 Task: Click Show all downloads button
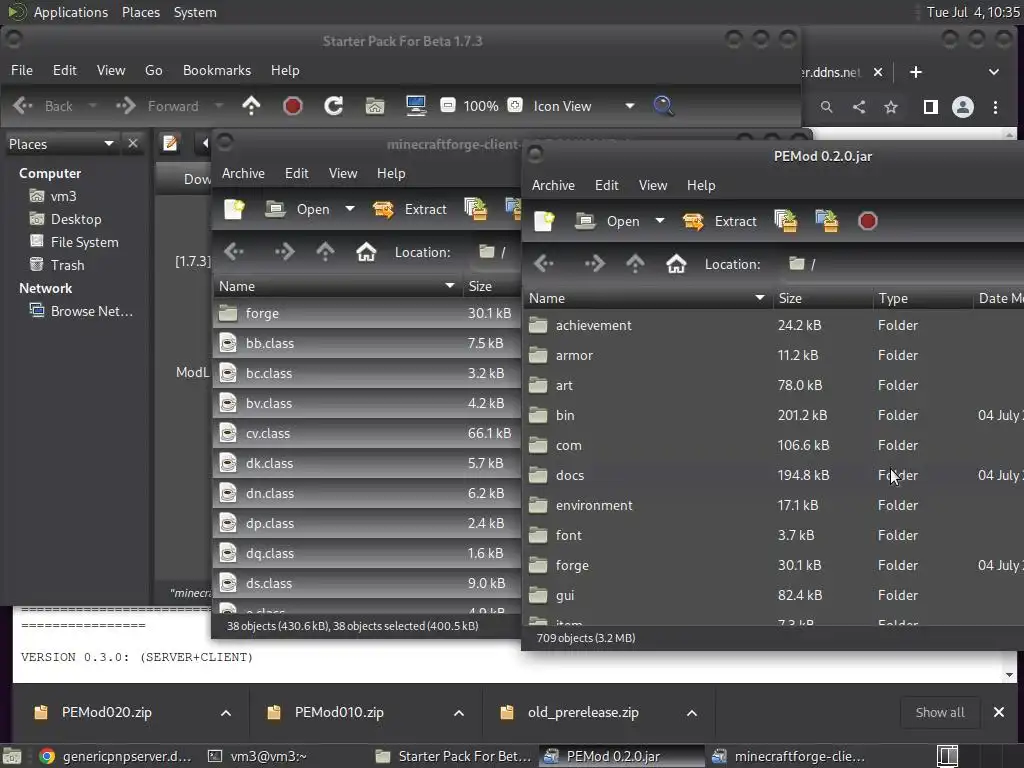tap(940, 712)
